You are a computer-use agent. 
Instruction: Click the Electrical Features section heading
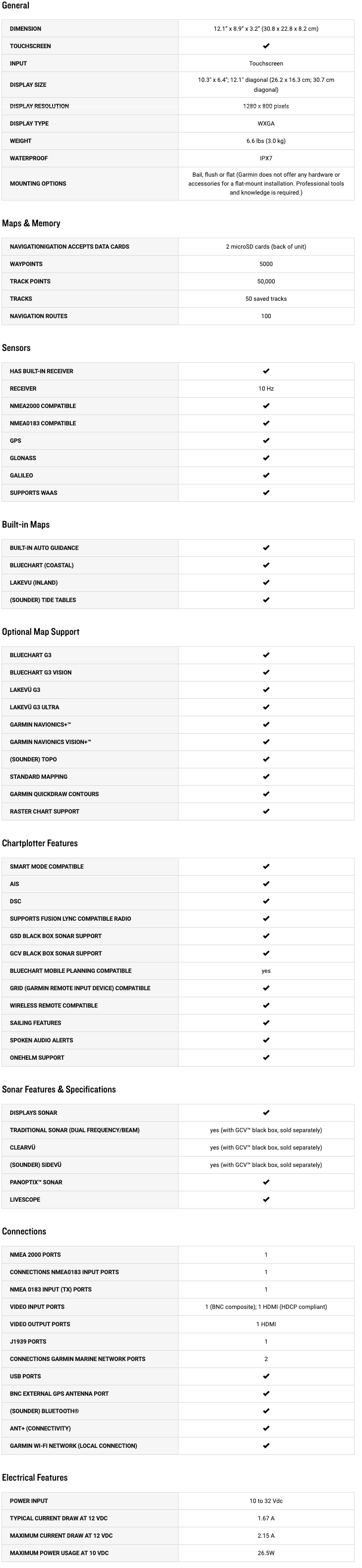click(35, 1477)
